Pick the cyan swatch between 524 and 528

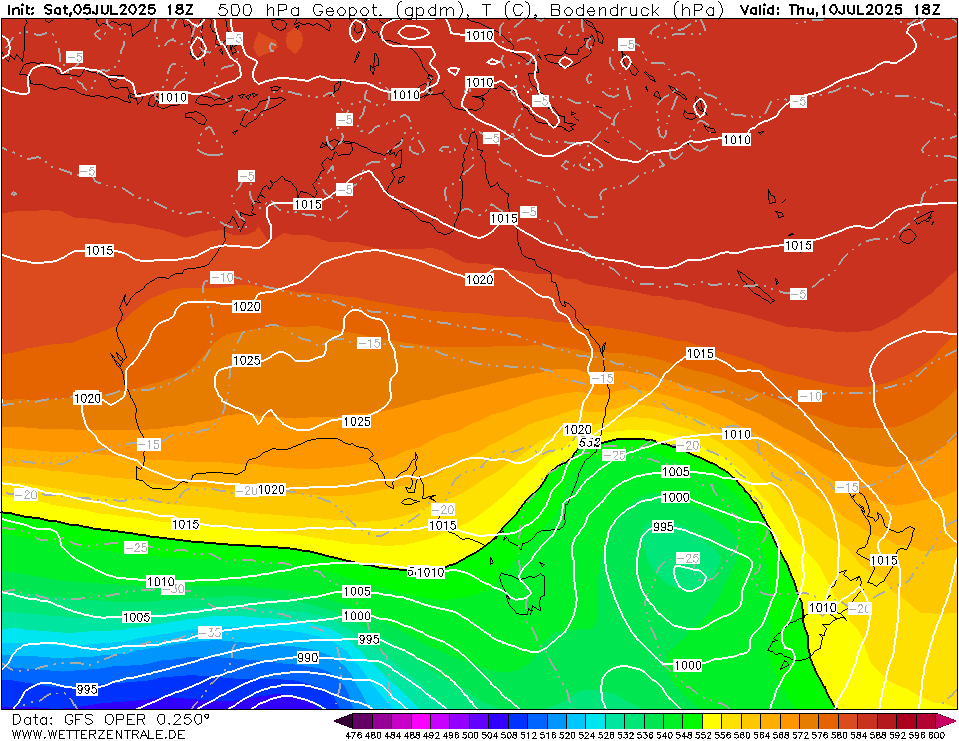[x=596, y=721]
